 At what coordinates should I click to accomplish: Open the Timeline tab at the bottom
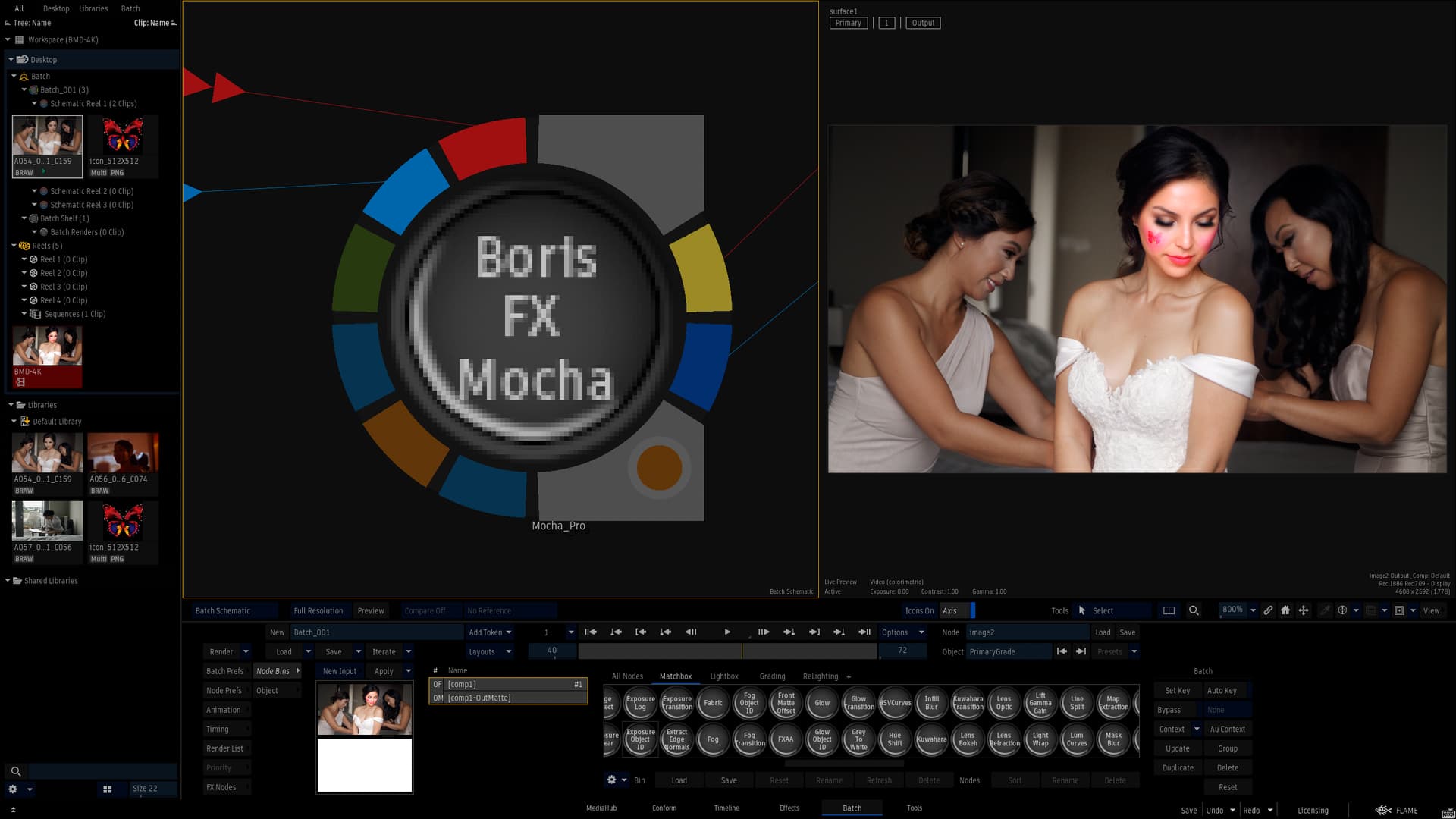(726, 808)
